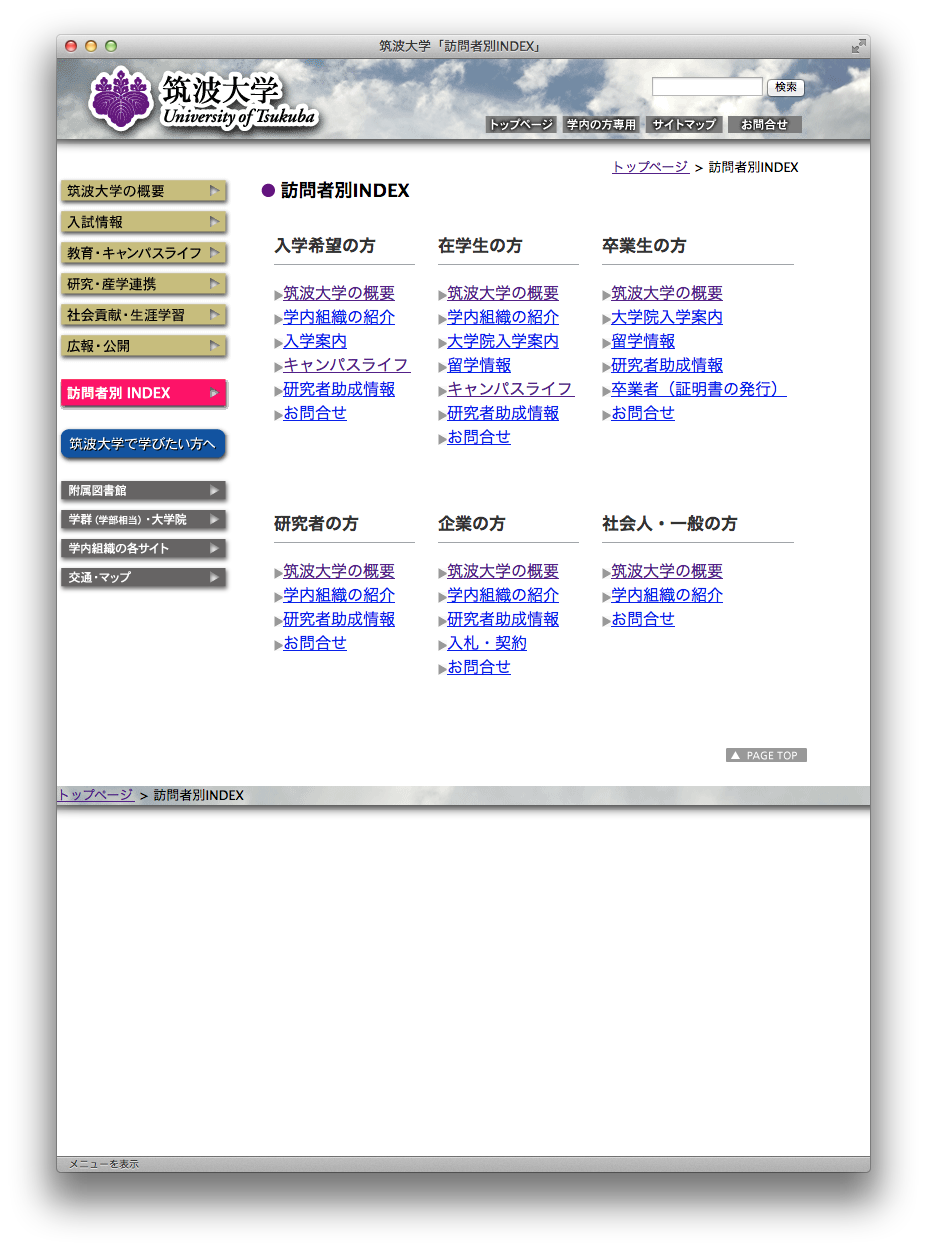Open お問合せ under 社会人・一般の方

coord(643,619)
